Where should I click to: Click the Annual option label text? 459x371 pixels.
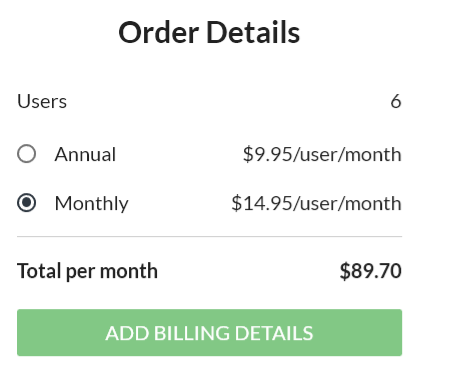coord(85,154)
